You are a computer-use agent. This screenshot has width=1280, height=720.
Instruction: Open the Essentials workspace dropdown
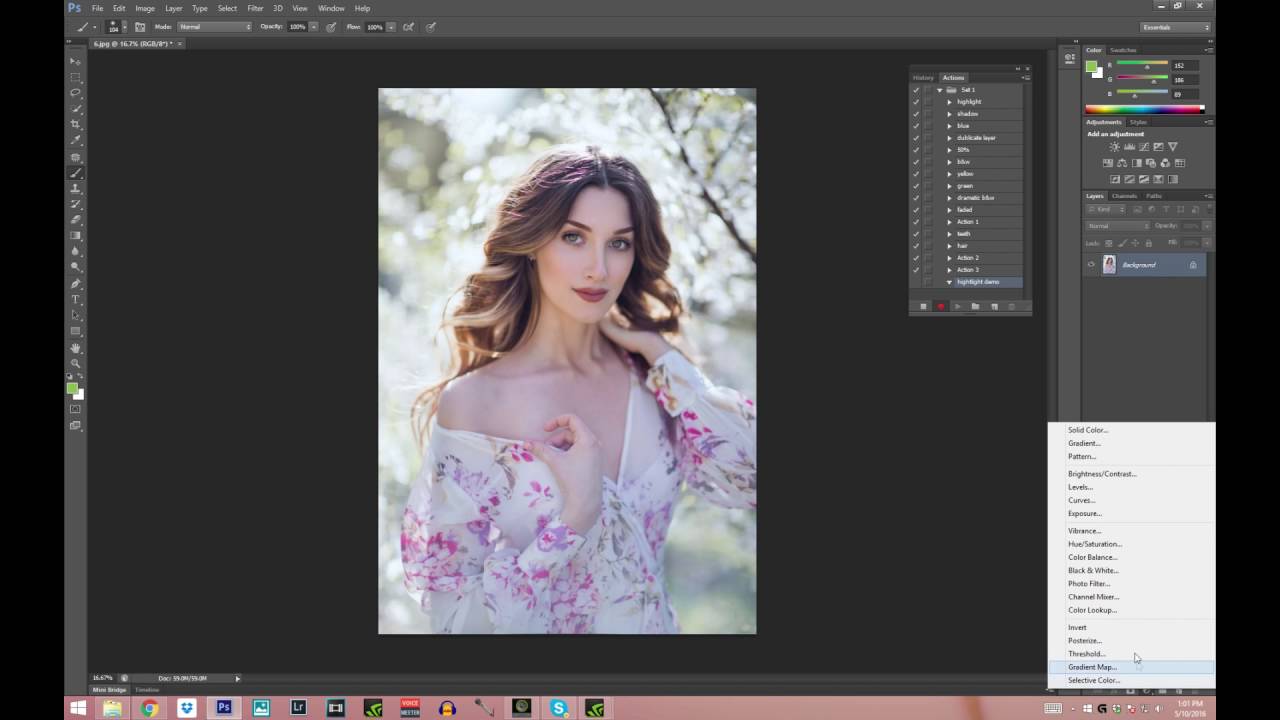coord(1175,27)
